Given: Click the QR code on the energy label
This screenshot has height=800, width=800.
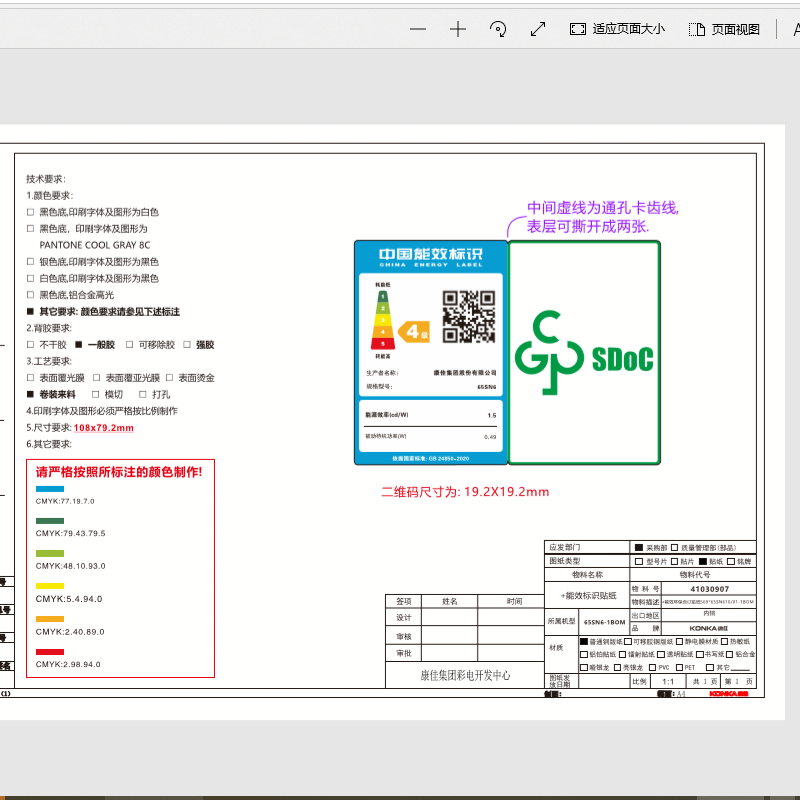Looking at the screenshot, I should click(468, 316).
